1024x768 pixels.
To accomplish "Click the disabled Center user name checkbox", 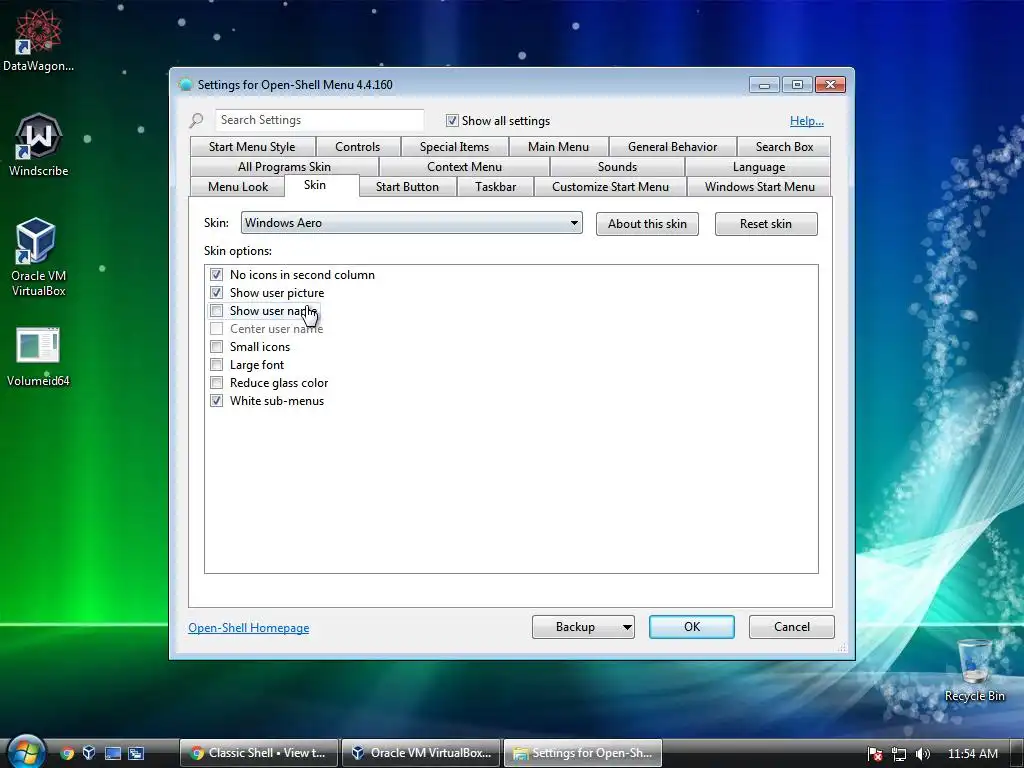I will click(x=216, y=328).
